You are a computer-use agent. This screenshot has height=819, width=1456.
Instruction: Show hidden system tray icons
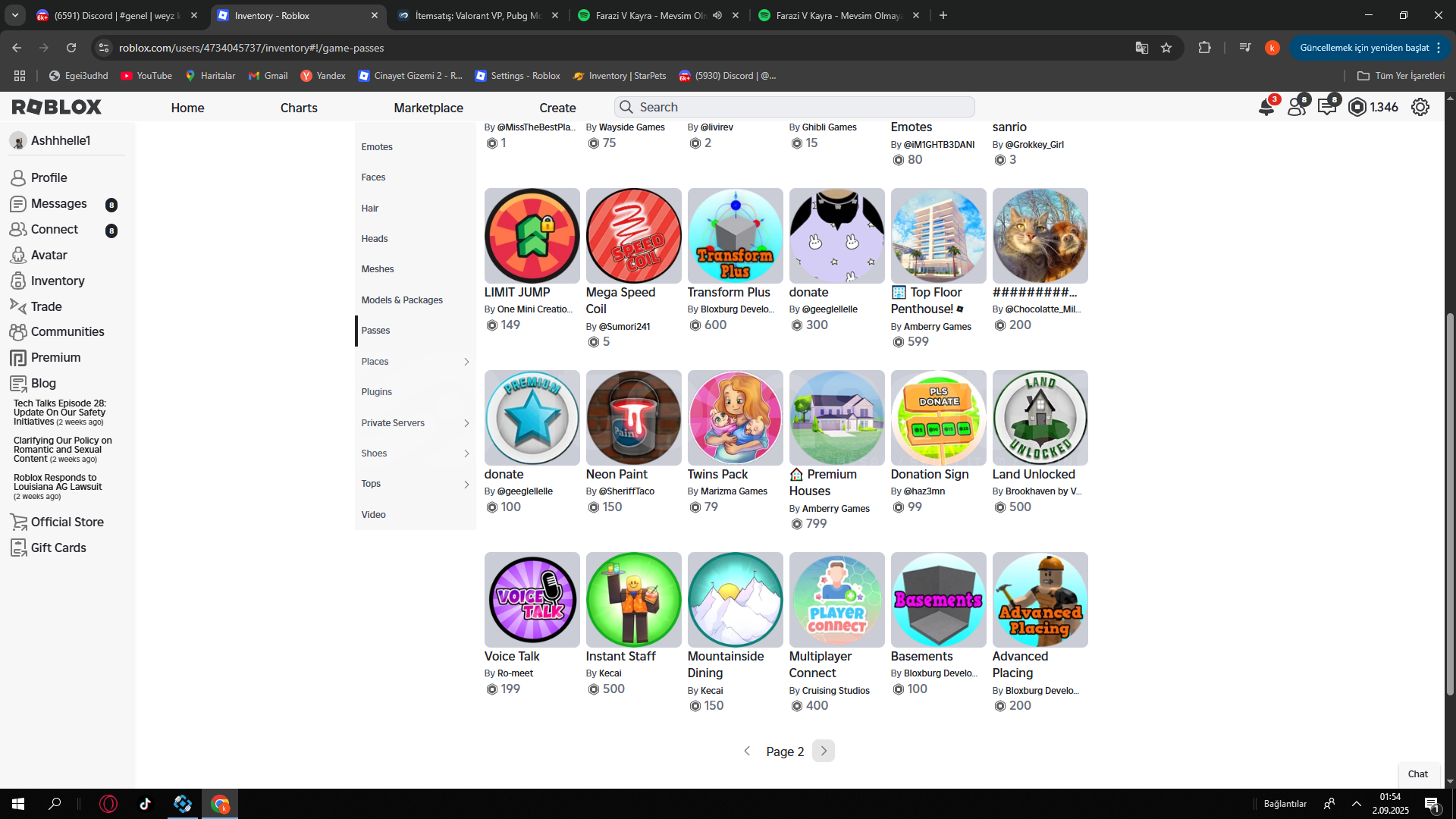coord(1357,804)
